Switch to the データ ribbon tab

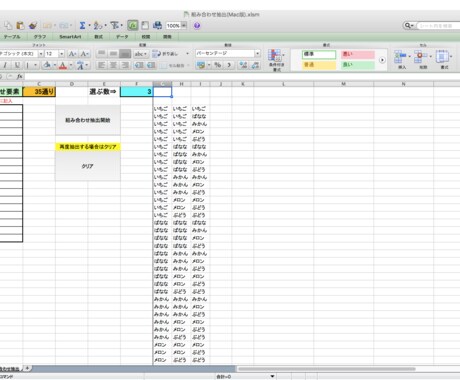tap(122, 37)
